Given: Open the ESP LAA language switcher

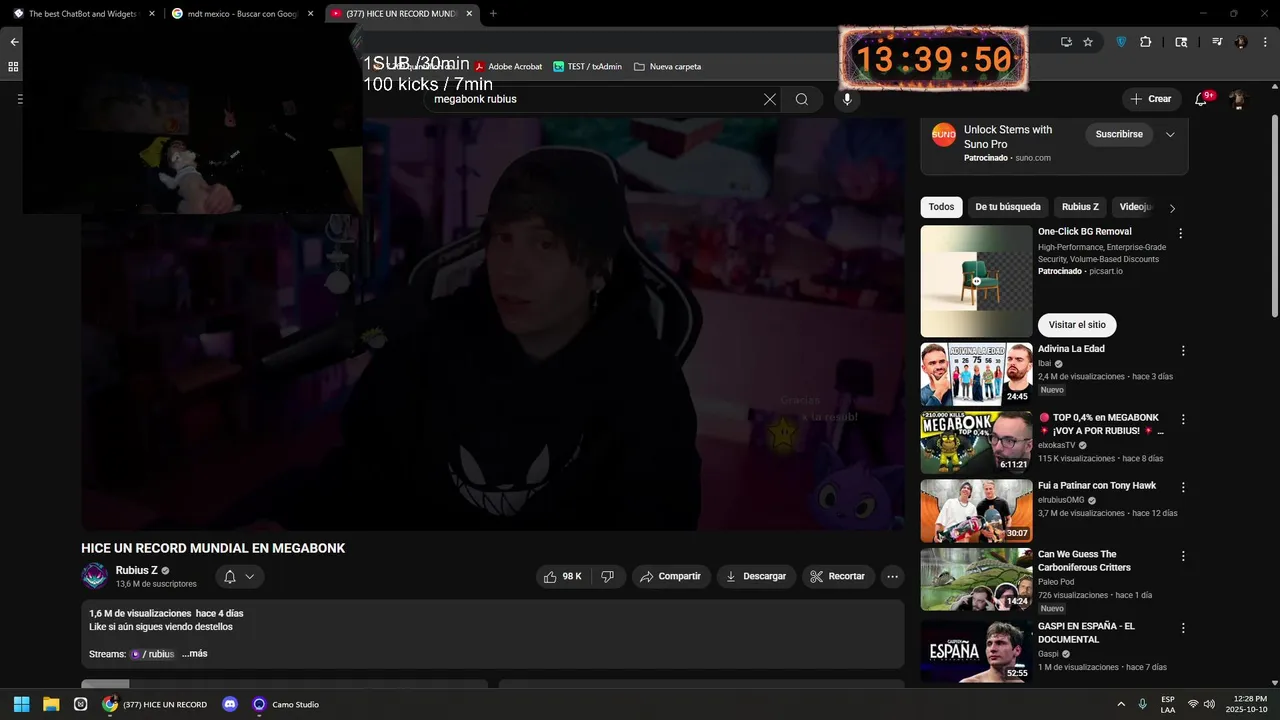Looking at the screenshot, I should pyautogui.click(x=1168, y=704).
